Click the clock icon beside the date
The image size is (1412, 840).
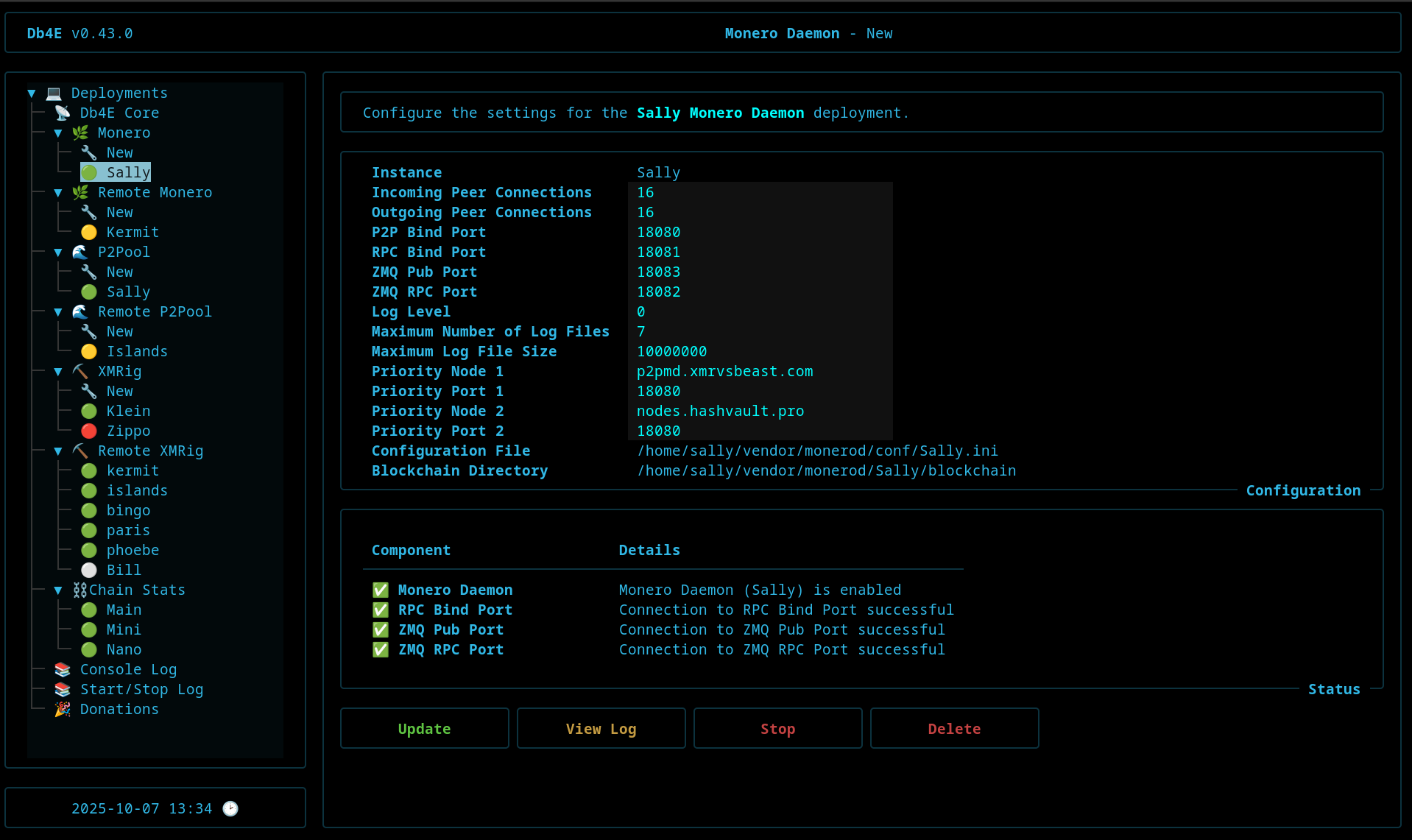(x=230, y=808)
